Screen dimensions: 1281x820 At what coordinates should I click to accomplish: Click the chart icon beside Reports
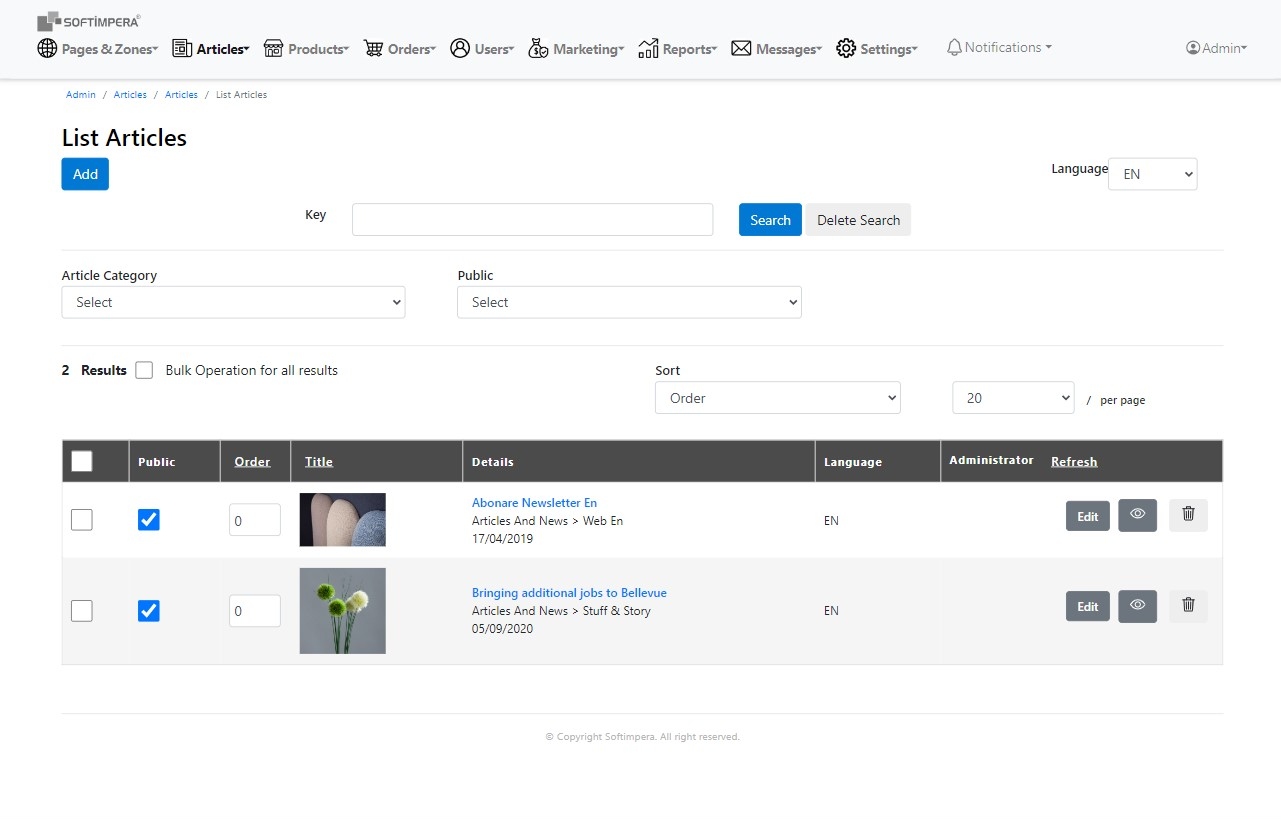(648, 48)
